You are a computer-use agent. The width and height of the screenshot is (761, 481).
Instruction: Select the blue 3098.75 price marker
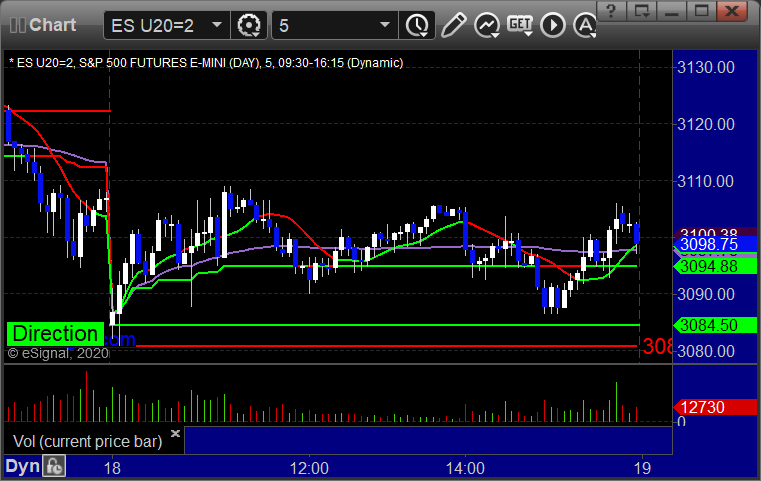[715, 244]
